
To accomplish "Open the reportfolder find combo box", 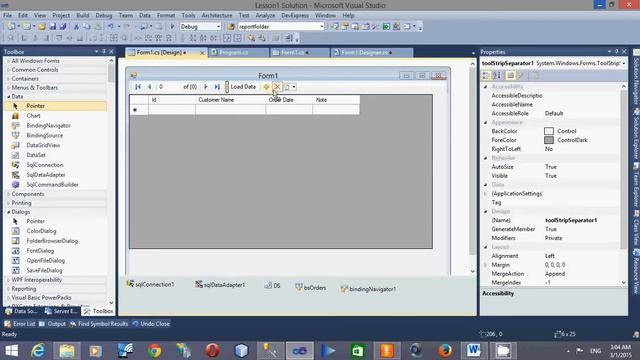I will coord(322,27).
